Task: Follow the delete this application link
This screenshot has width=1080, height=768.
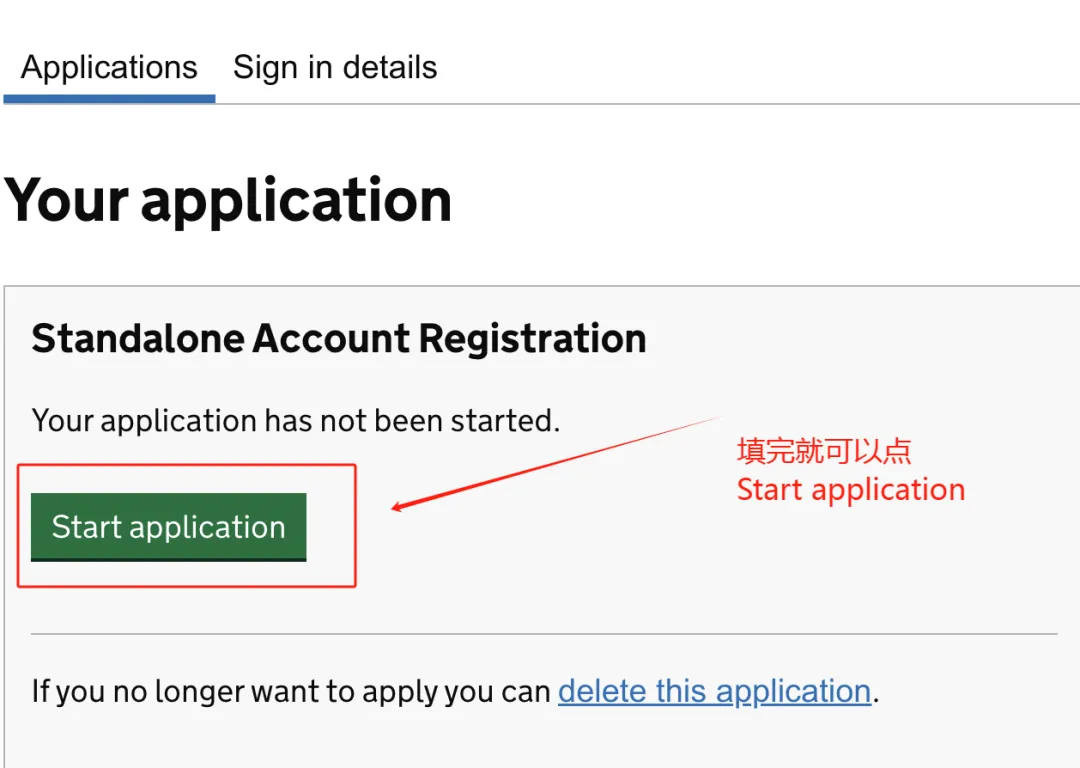Action: pyautogui.click(x=714, y=691)
